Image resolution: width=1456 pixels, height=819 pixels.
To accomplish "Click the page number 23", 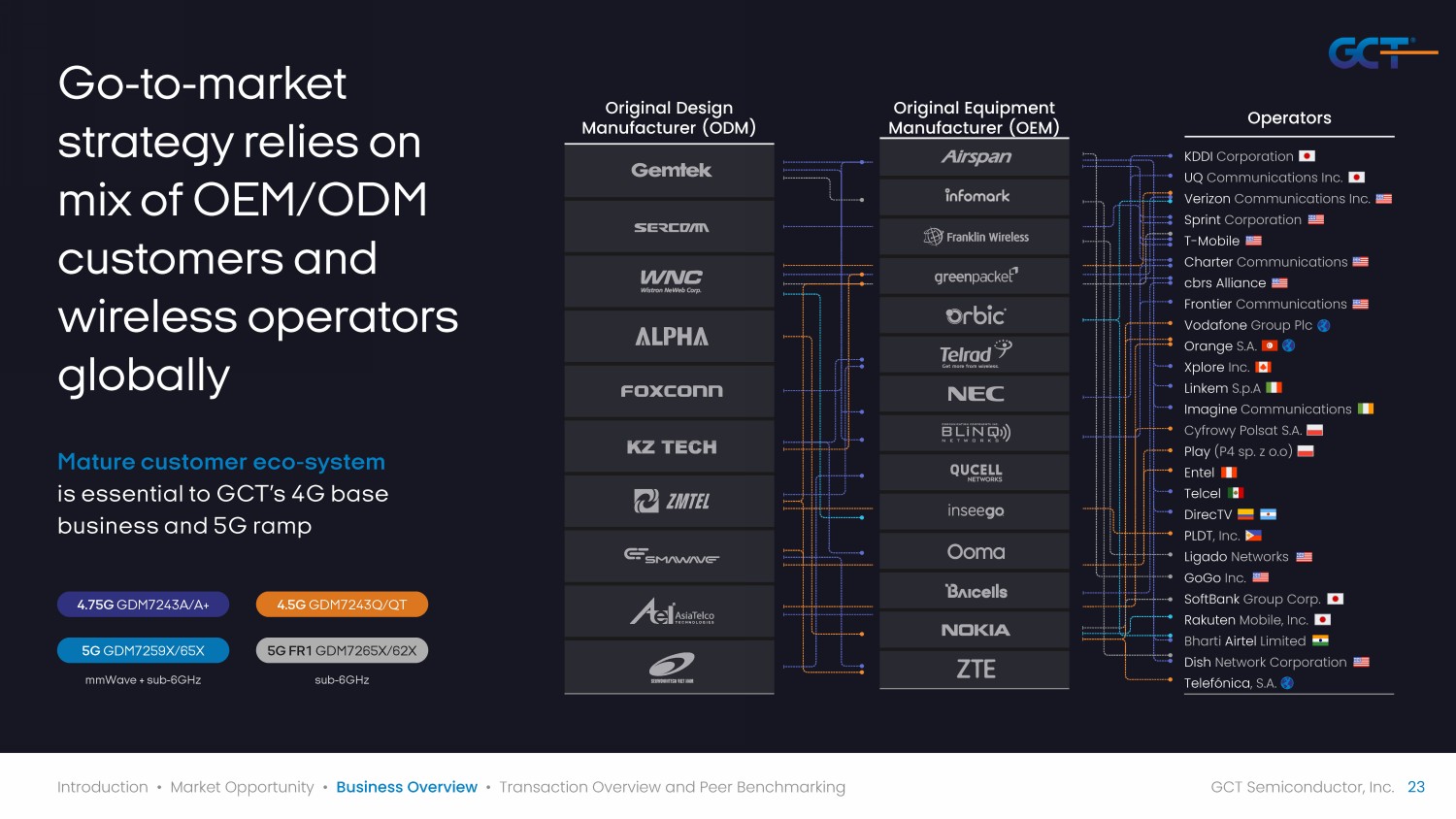I will (1416, 787).
